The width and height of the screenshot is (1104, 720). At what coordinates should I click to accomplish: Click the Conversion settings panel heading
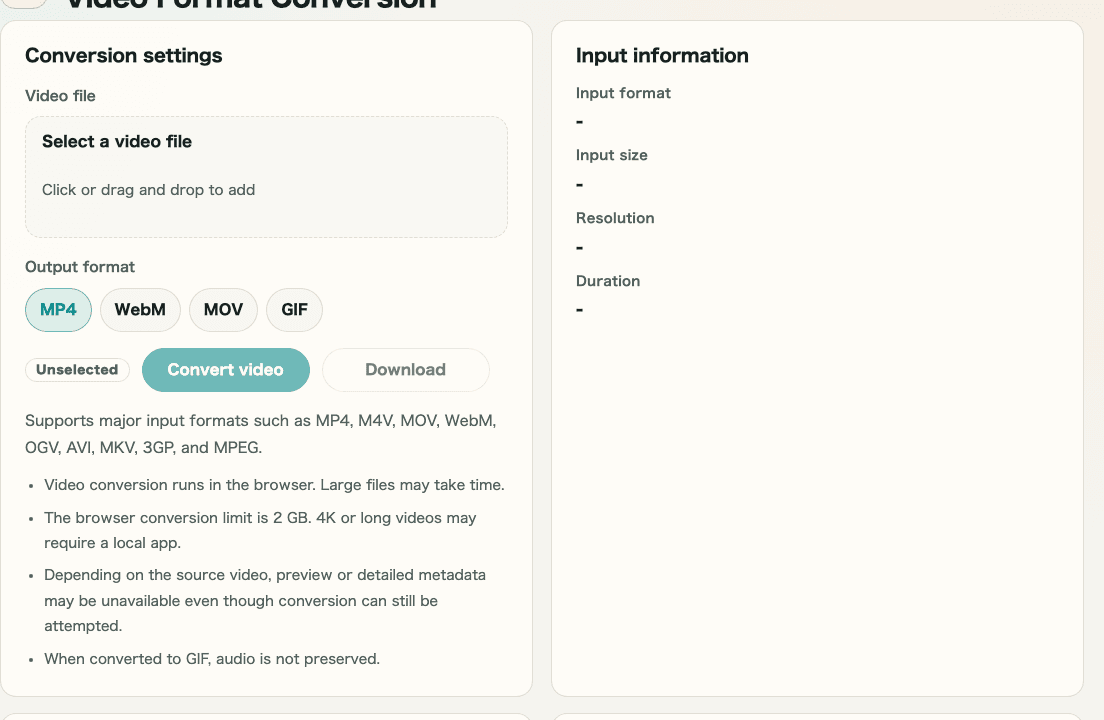coord(123,56)
